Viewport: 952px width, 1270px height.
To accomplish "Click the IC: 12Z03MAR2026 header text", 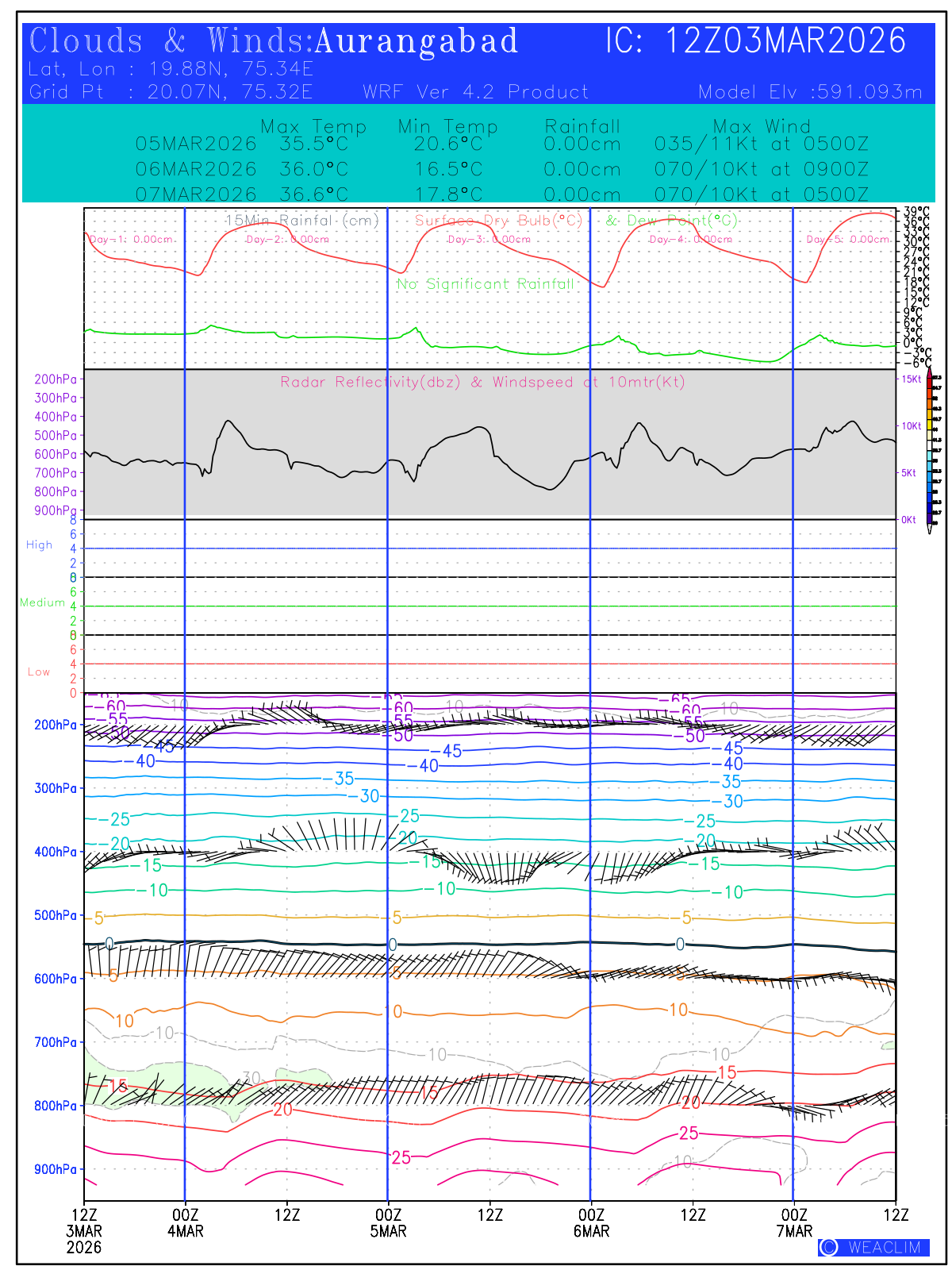I will coord(755,41).
